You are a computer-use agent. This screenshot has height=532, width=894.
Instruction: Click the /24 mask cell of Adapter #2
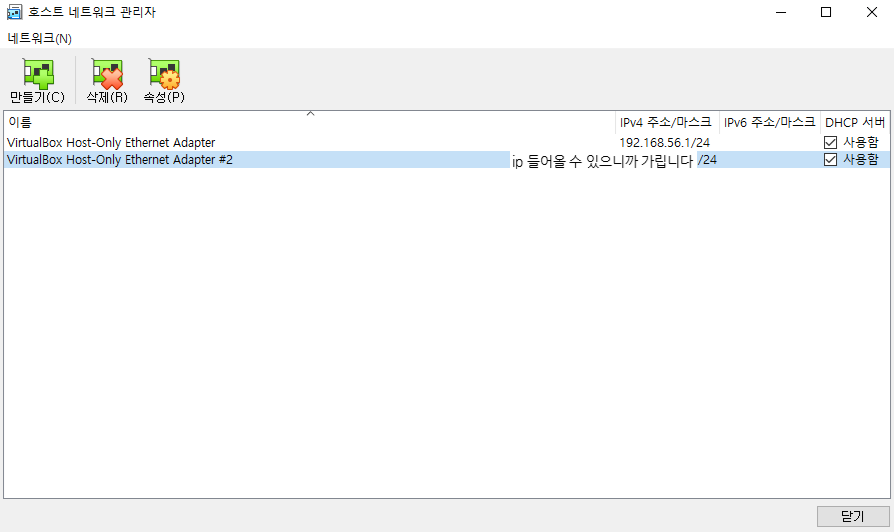708,160
